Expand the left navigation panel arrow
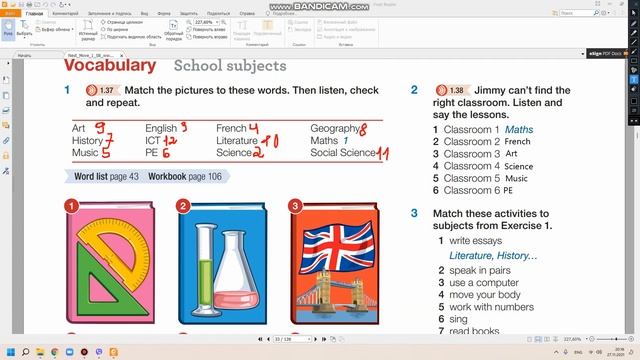The height and width of the screenshot is (360, 640). tap(8, 63)
